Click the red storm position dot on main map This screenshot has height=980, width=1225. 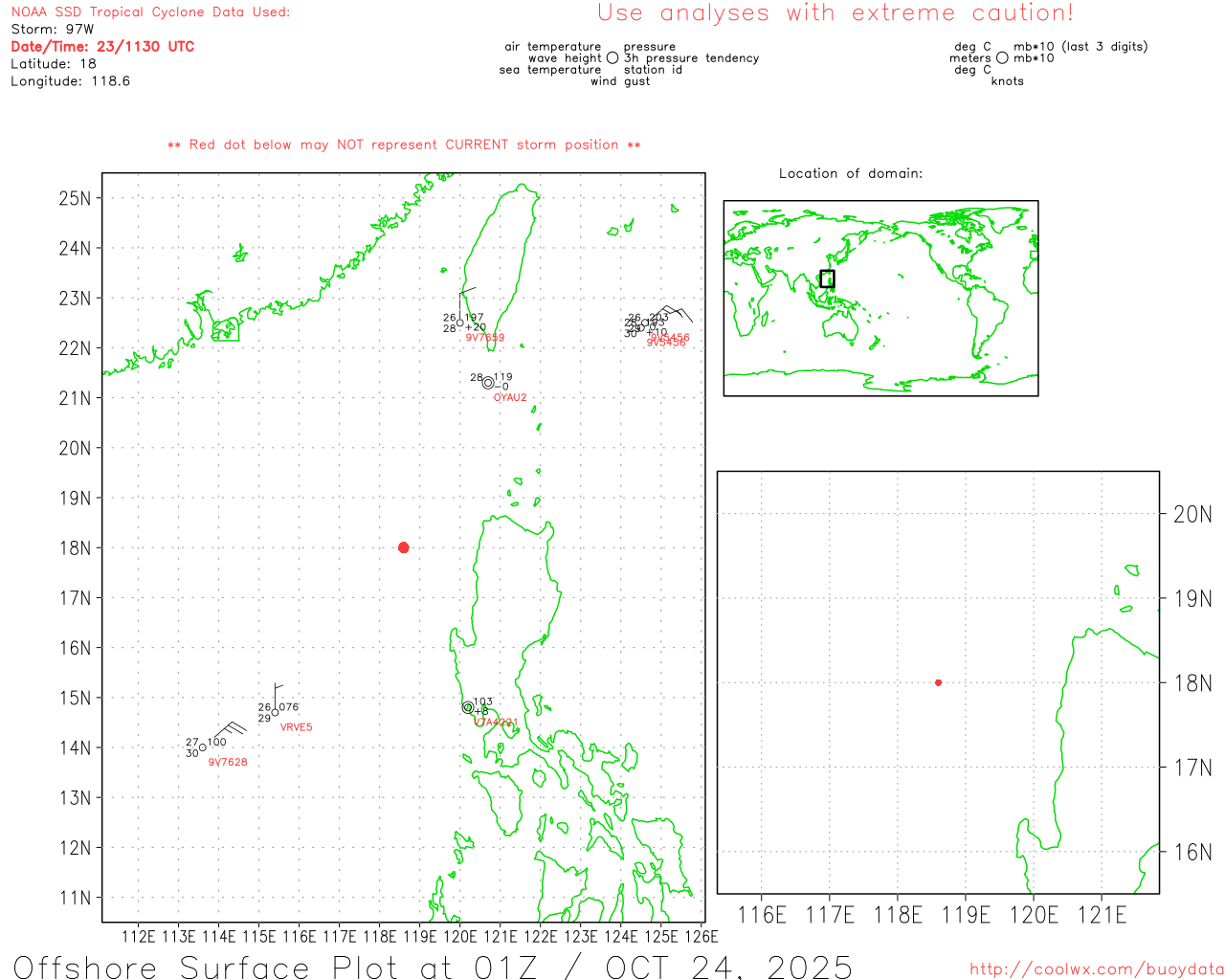click(x=403, y=547)
